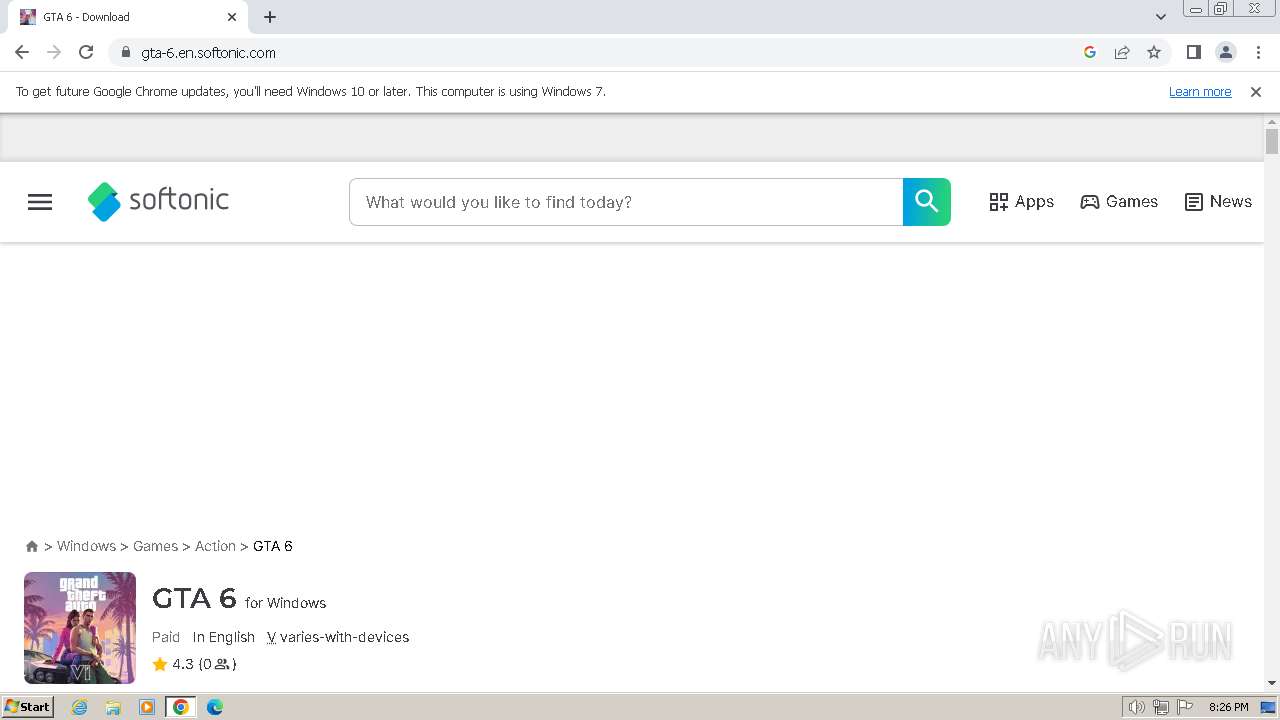Image resolution: width=1280 pixels, height=720 pixels.
Task: Click the scrollbar down arrow
Action: (x=1272, y=683)
